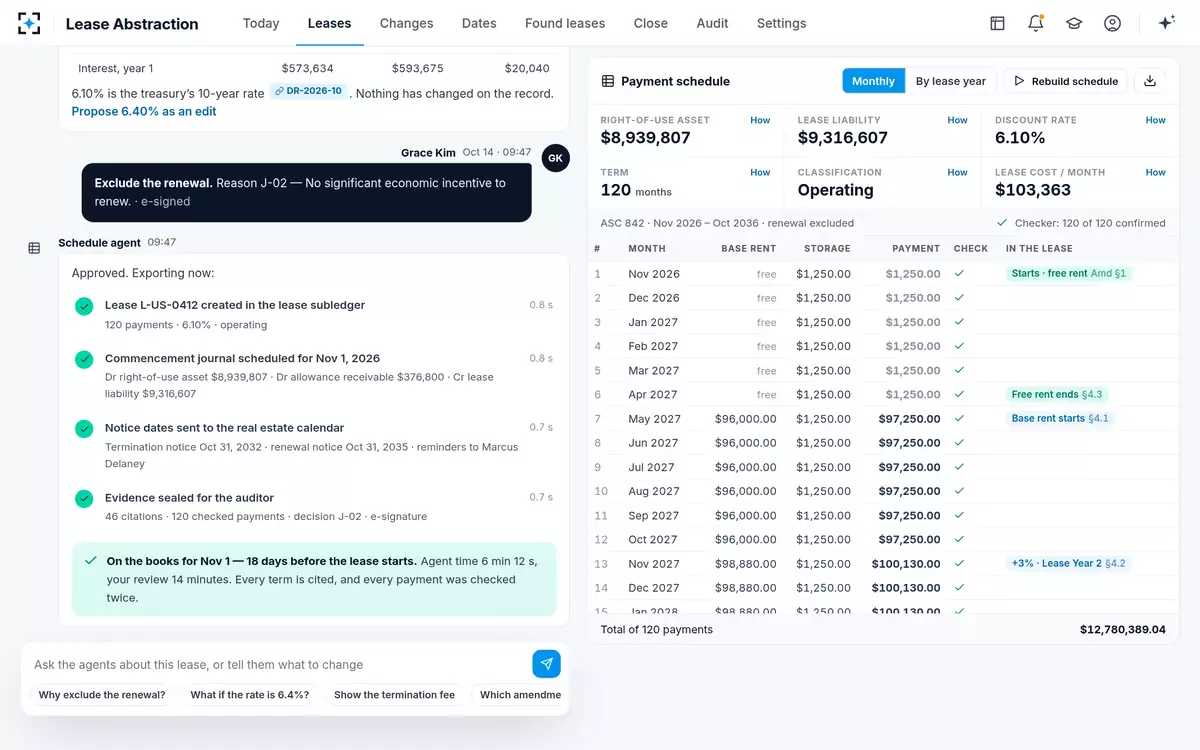1200x750 pixels.
Task: Click How for Discount rate
Action: (1155, 120)
